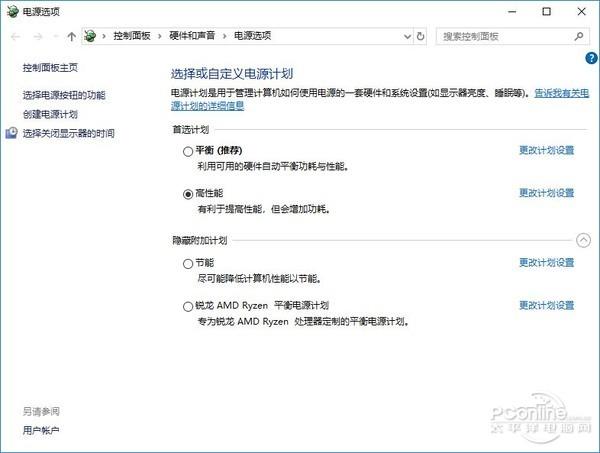The image size is (600, 453).
Task: Click the description 专为锐龙 AMD Ryzen 处理器定制
Action: 303,322
